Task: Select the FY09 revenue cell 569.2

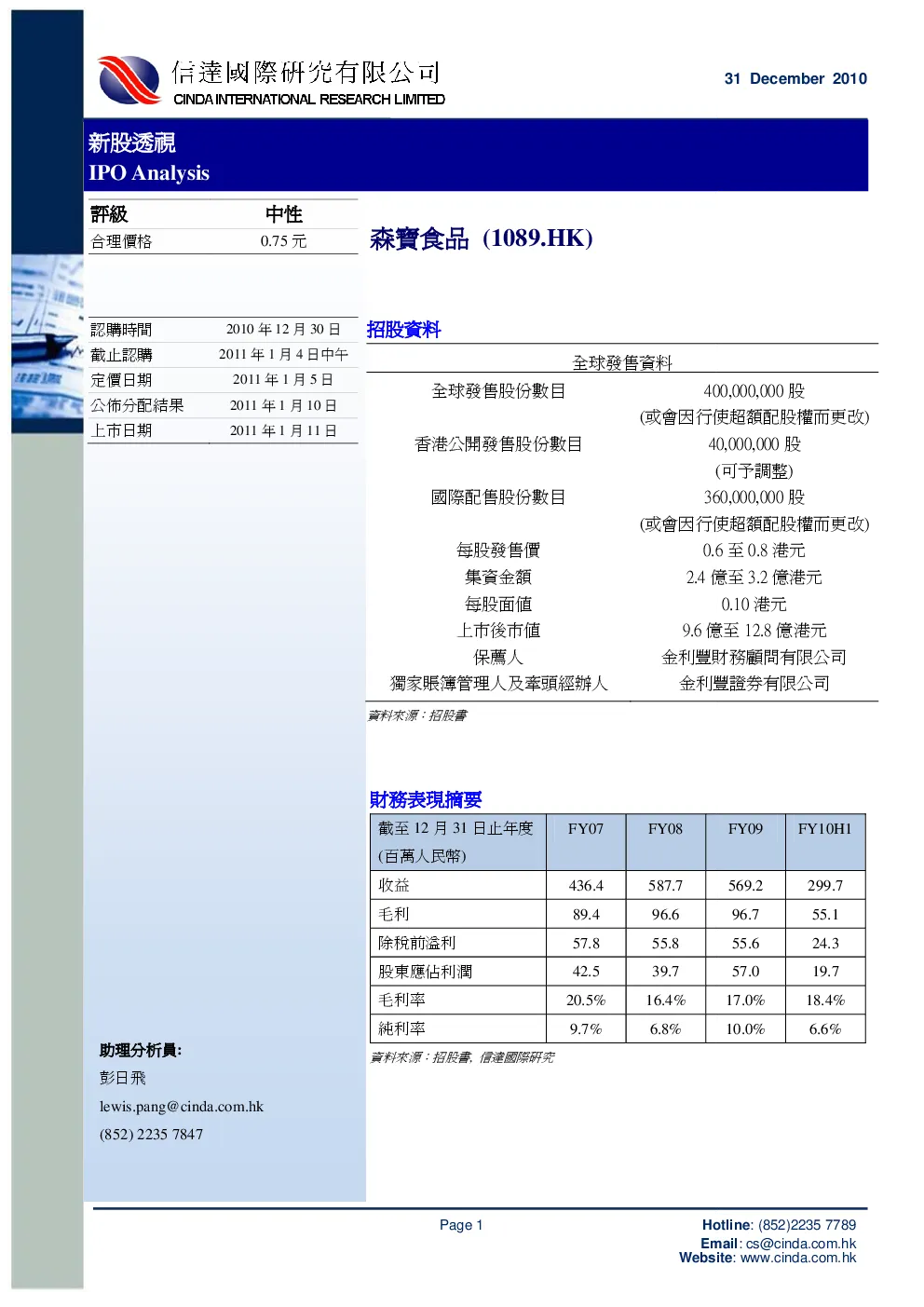Action: pos(745,886)
